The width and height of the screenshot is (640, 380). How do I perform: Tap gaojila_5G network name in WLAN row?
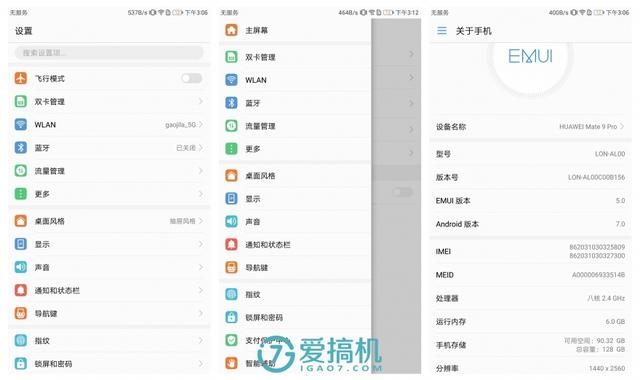(180, 124)
